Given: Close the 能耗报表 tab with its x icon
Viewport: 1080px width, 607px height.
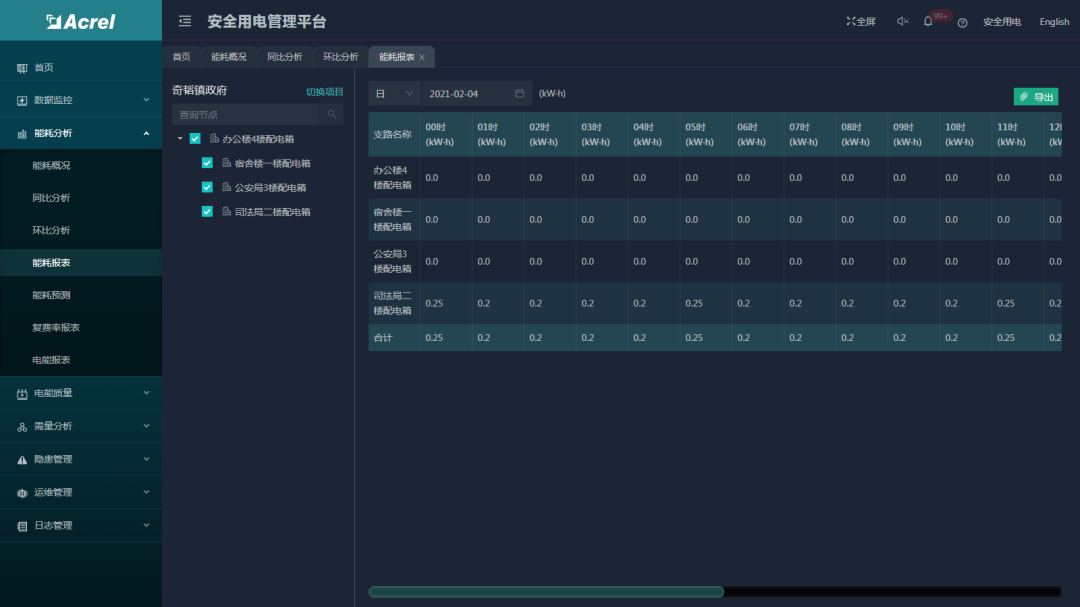Looking at the screenshot, I should (x=422, y=58).
